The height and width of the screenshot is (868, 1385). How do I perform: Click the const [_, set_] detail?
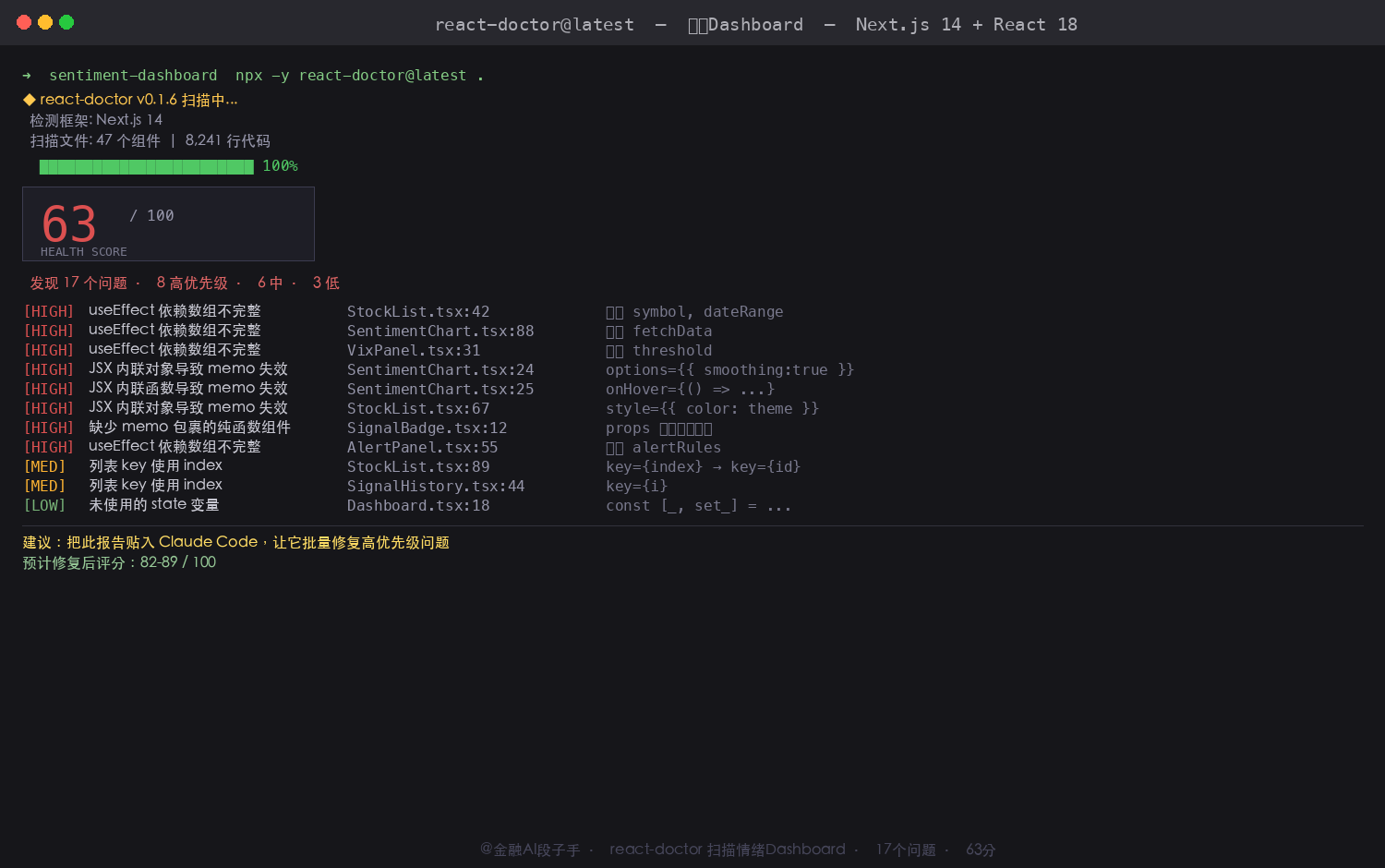699,506
